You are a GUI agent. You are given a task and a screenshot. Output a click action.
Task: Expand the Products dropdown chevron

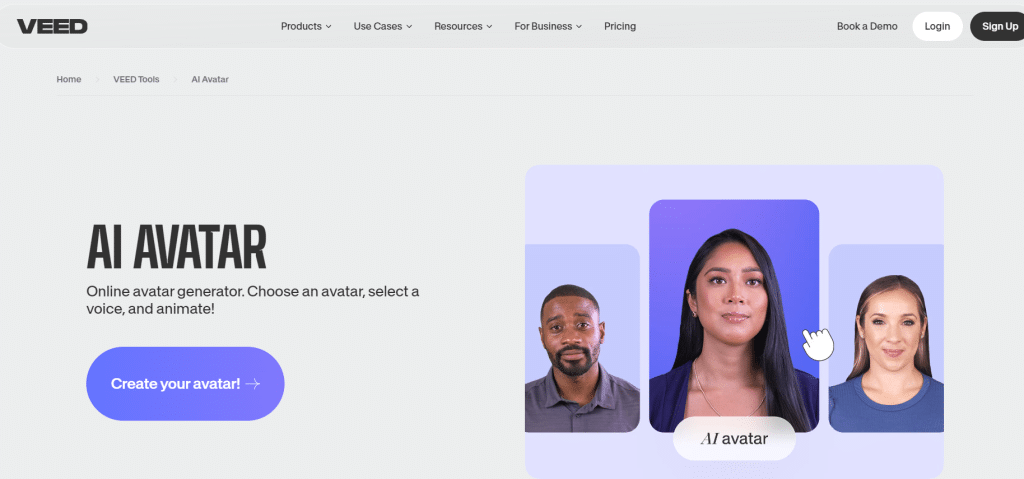coord(328,27)
